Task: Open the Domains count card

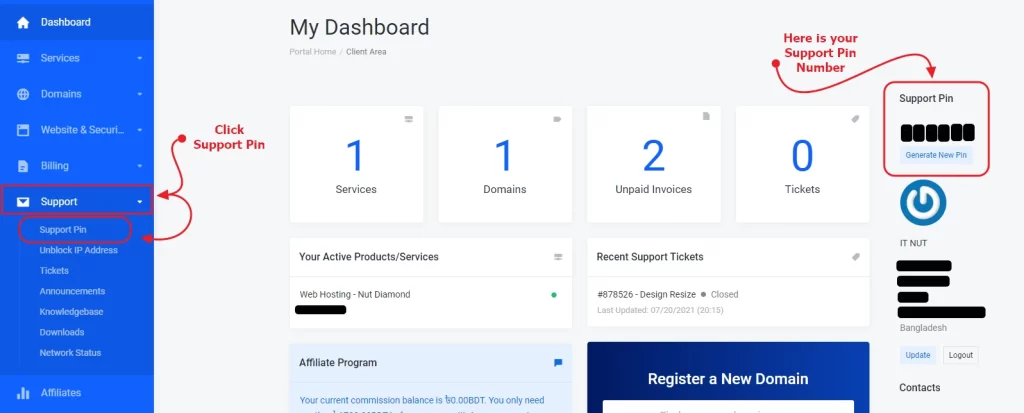Action: pos(505,165)
